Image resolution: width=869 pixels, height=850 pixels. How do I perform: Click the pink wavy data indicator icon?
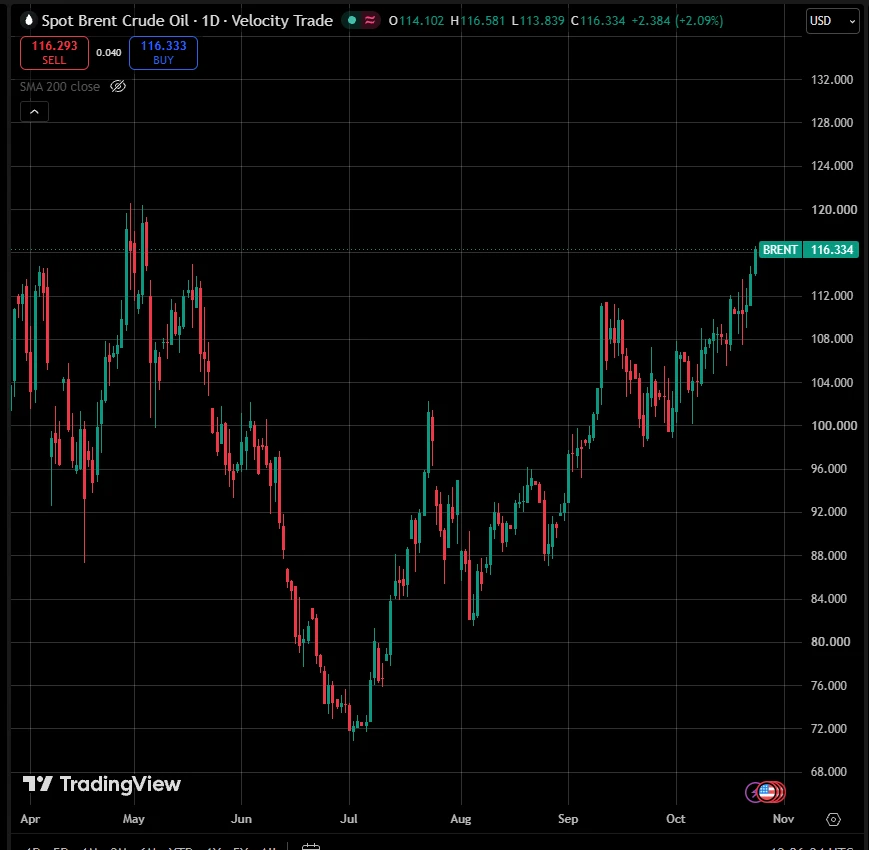(370, 21)
